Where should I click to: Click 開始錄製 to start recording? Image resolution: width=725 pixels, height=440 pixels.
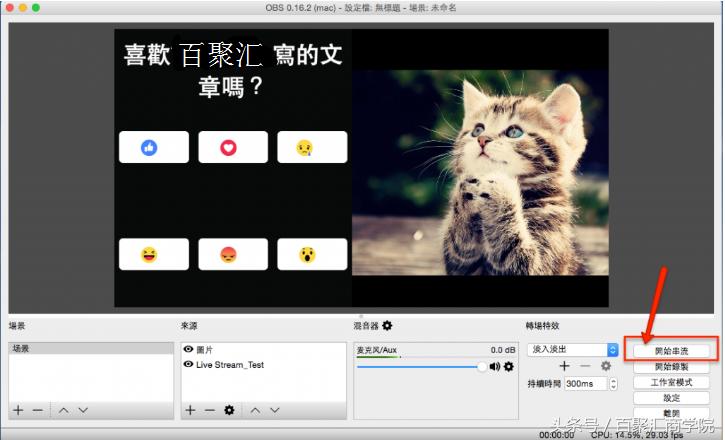[x=671, y=367]
